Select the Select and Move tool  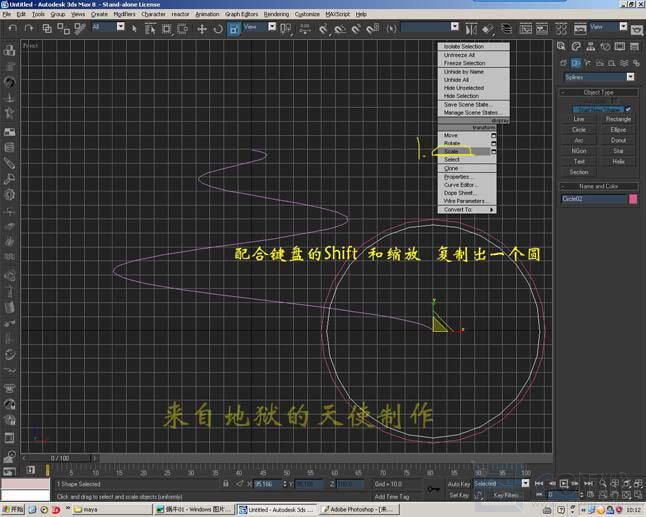coord(201,29)
